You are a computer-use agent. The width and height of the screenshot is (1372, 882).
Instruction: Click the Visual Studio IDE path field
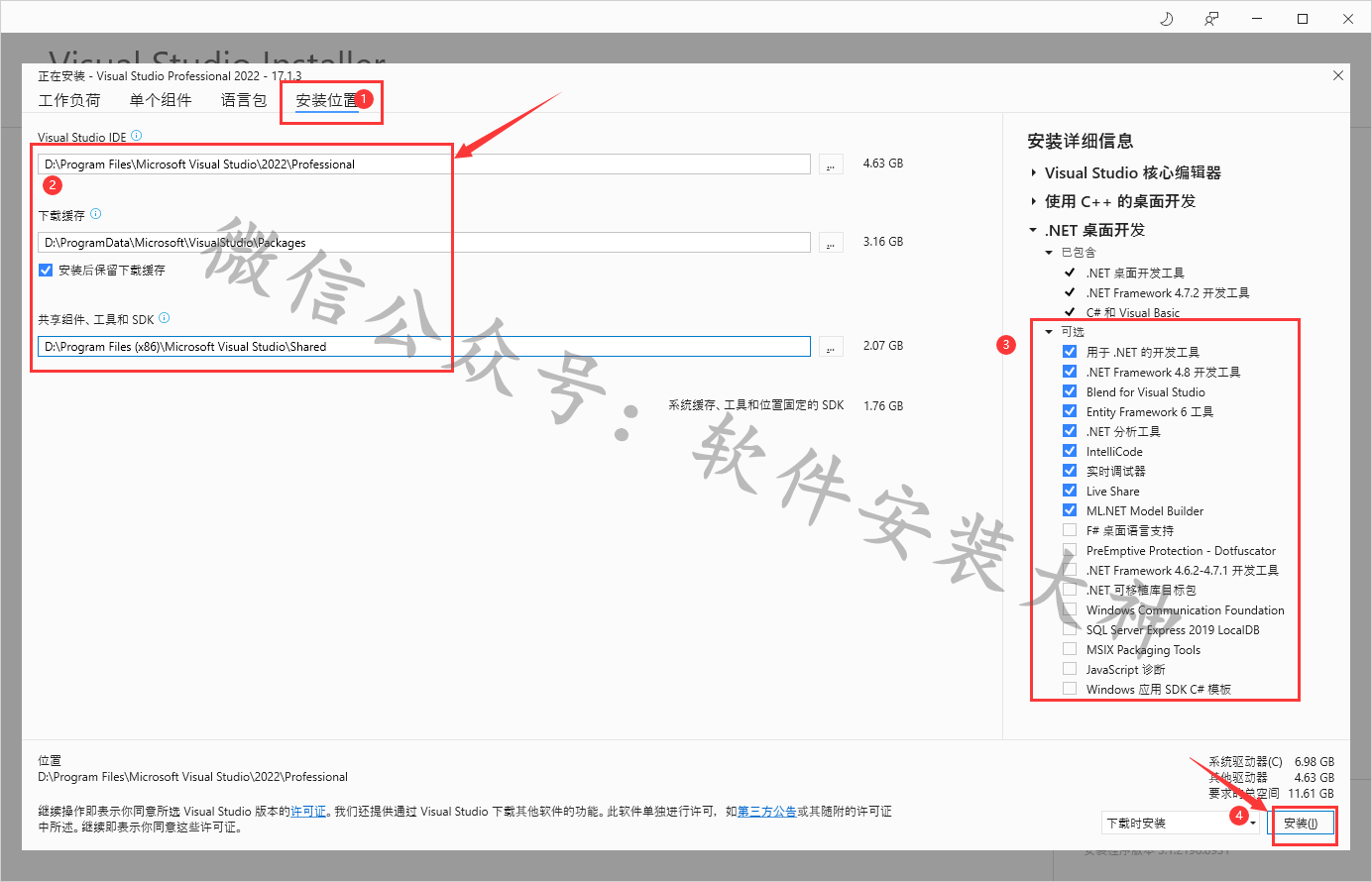pos(424,165)
